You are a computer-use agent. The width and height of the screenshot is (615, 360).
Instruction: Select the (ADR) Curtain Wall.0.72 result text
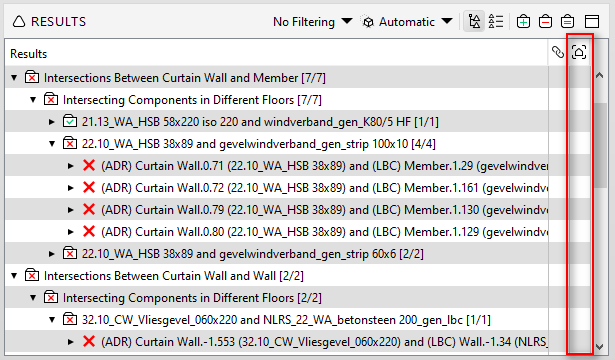(x=324, y=188)
